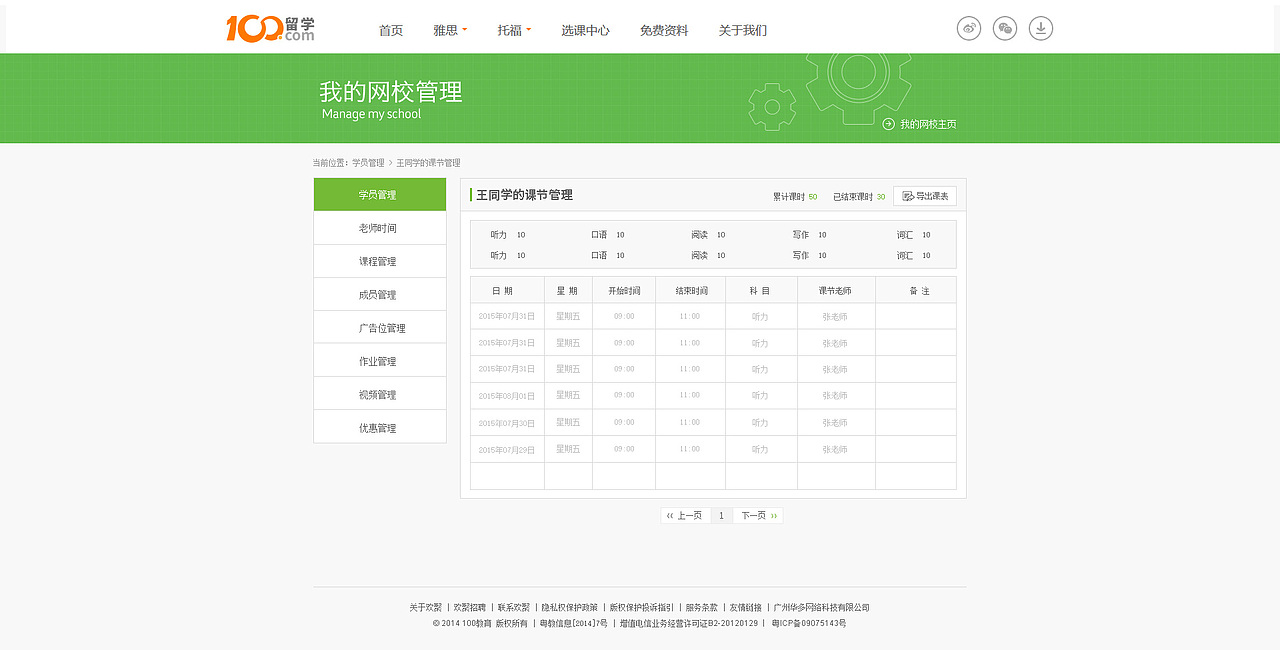This screenshot has height=650, width=1280.
Task: Click the 100留学 site logo
Action: (270, 29)
